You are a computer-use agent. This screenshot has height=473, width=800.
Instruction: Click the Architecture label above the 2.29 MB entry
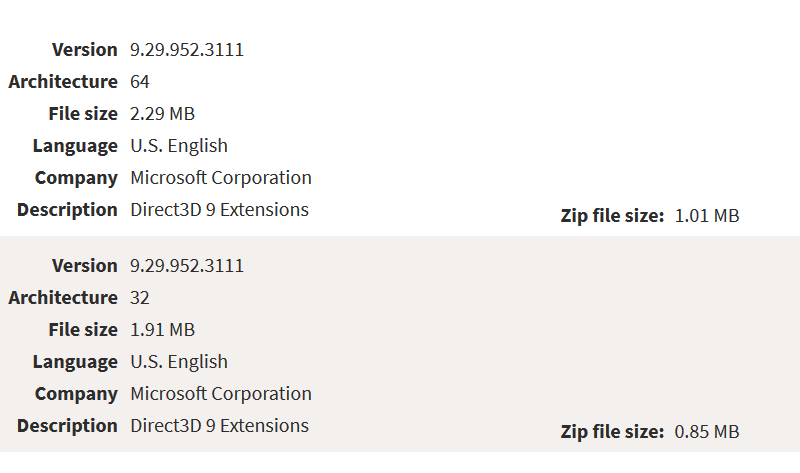point(63,82)
